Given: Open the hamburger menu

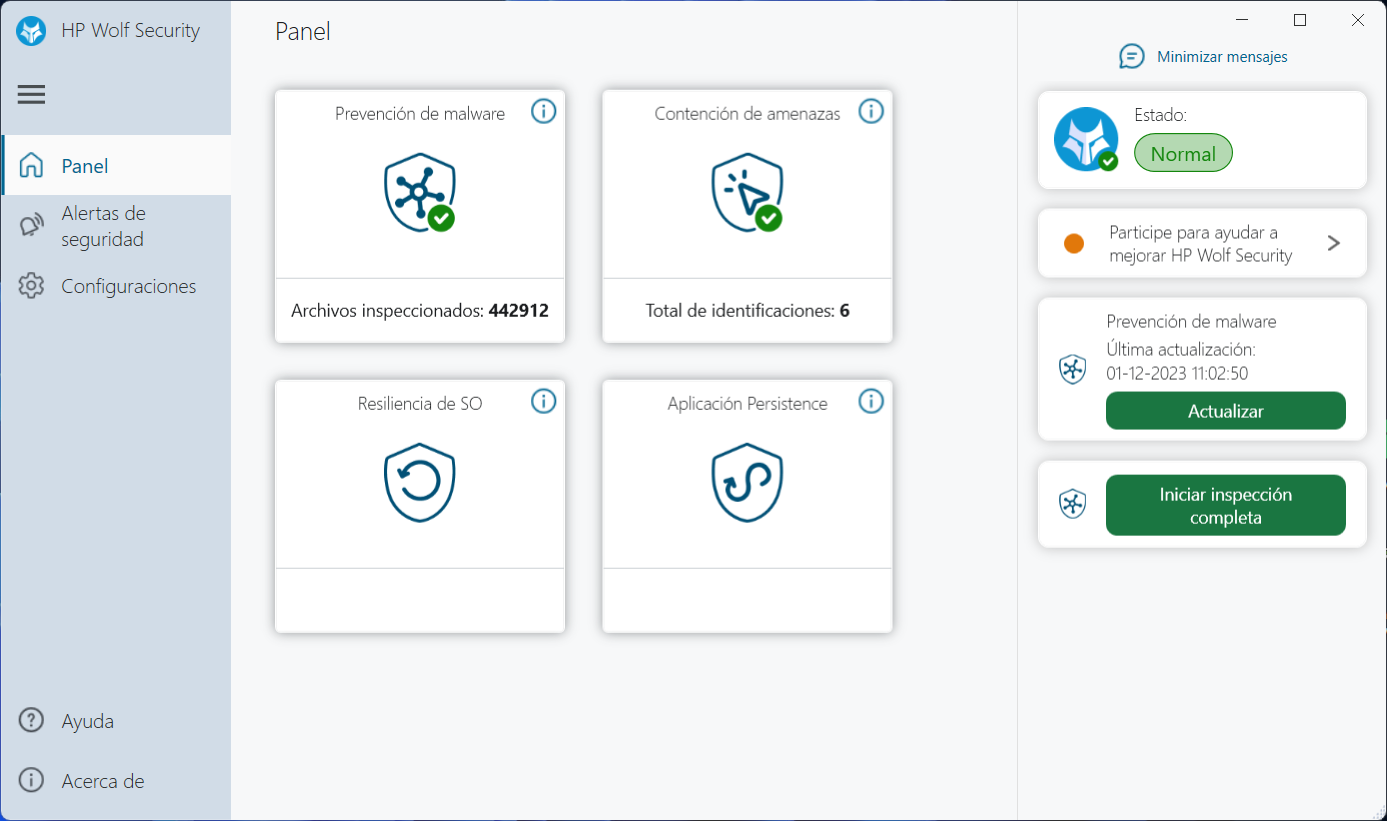Looking at the screenshot, I should [31, 95].
